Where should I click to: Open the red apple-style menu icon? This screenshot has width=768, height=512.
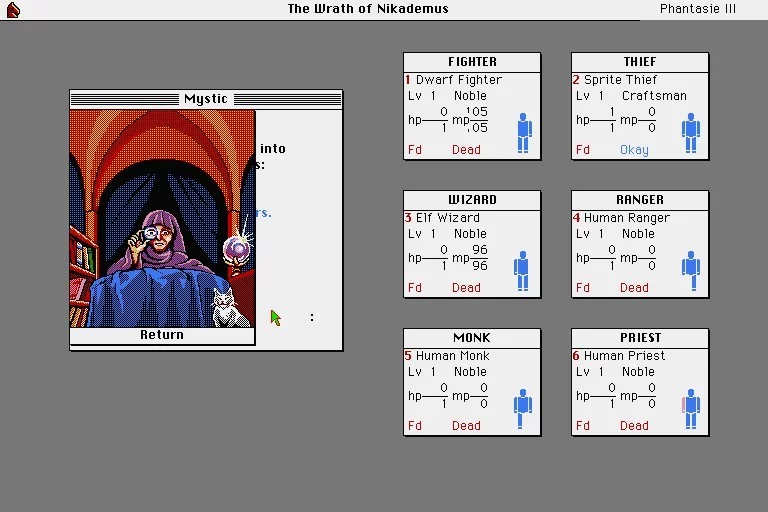tap(13, 10)
